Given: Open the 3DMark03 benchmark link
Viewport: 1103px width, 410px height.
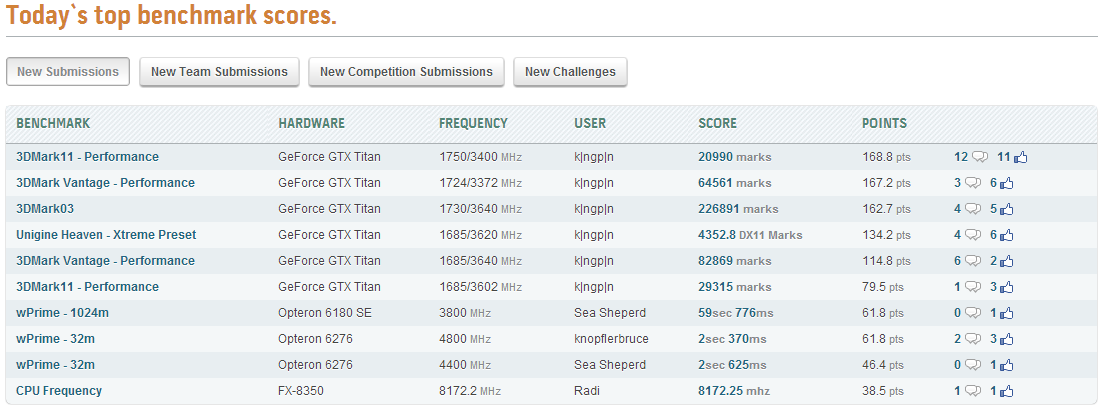Looking at the screenshot, I should (45, 209).
